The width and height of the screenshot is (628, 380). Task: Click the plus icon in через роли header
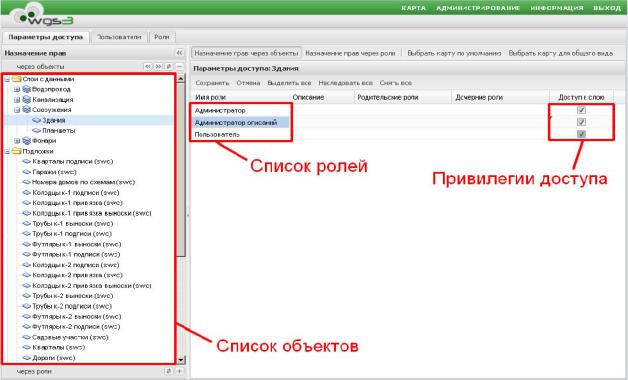point(179,372)
